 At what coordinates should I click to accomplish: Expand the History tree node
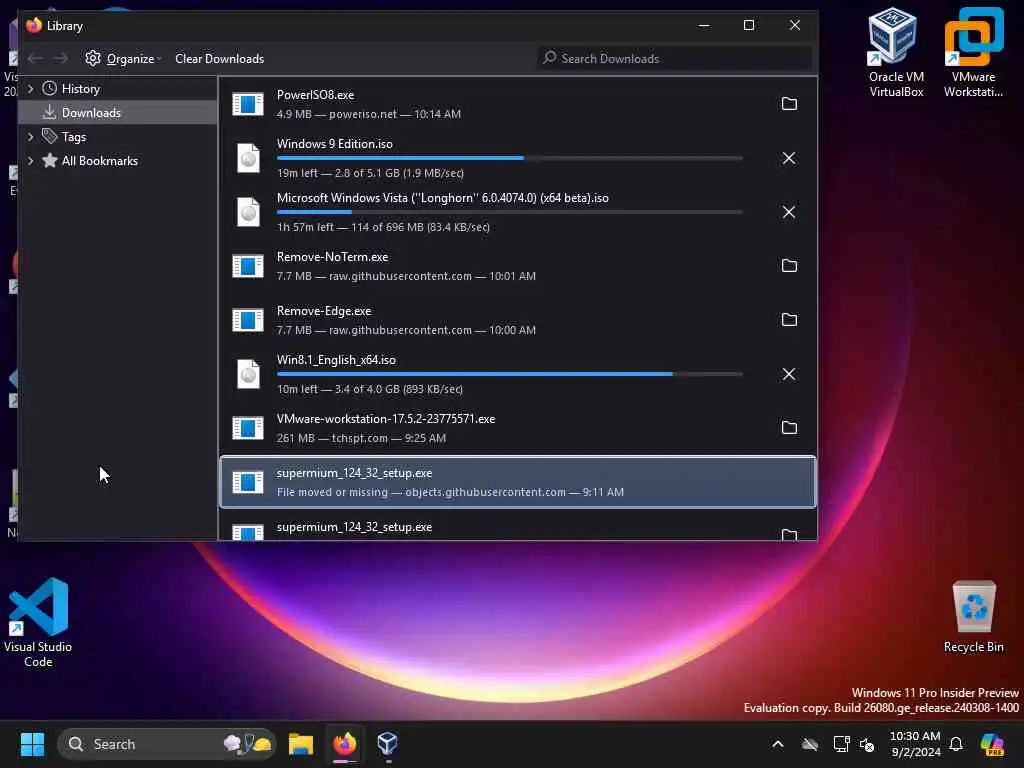click(x=30, y=88)
